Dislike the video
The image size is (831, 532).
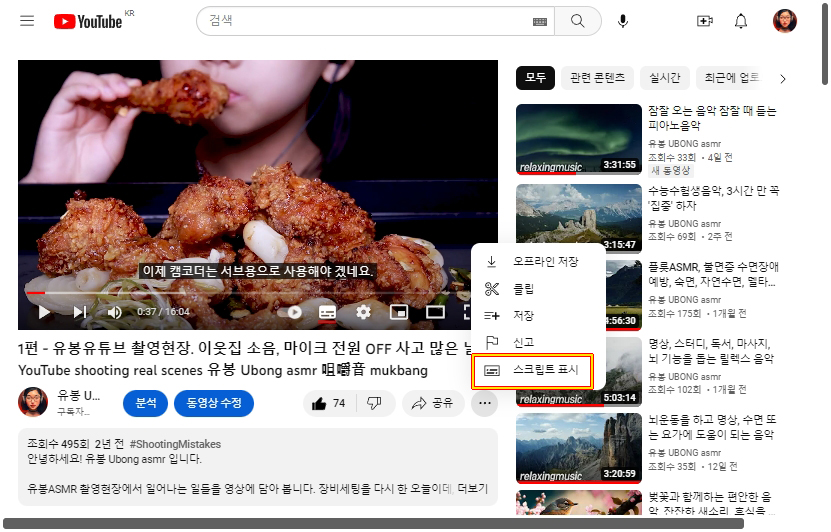(375, 404)
